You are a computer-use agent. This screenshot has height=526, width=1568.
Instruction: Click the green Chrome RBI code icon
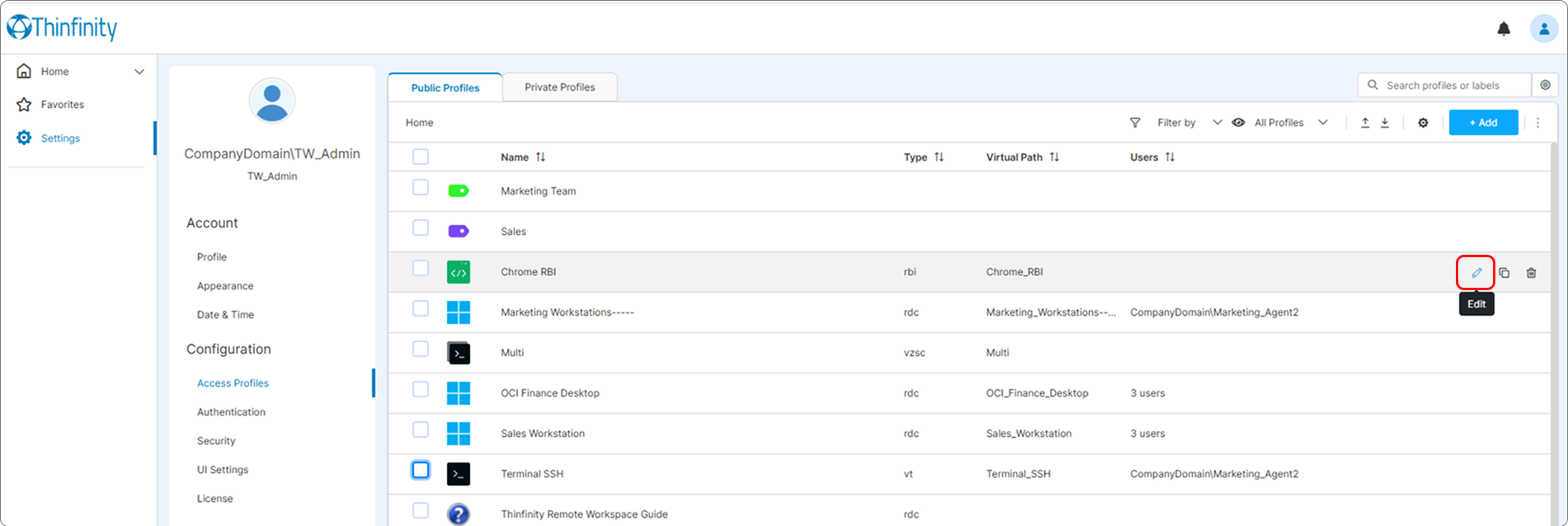coord(459,272)
